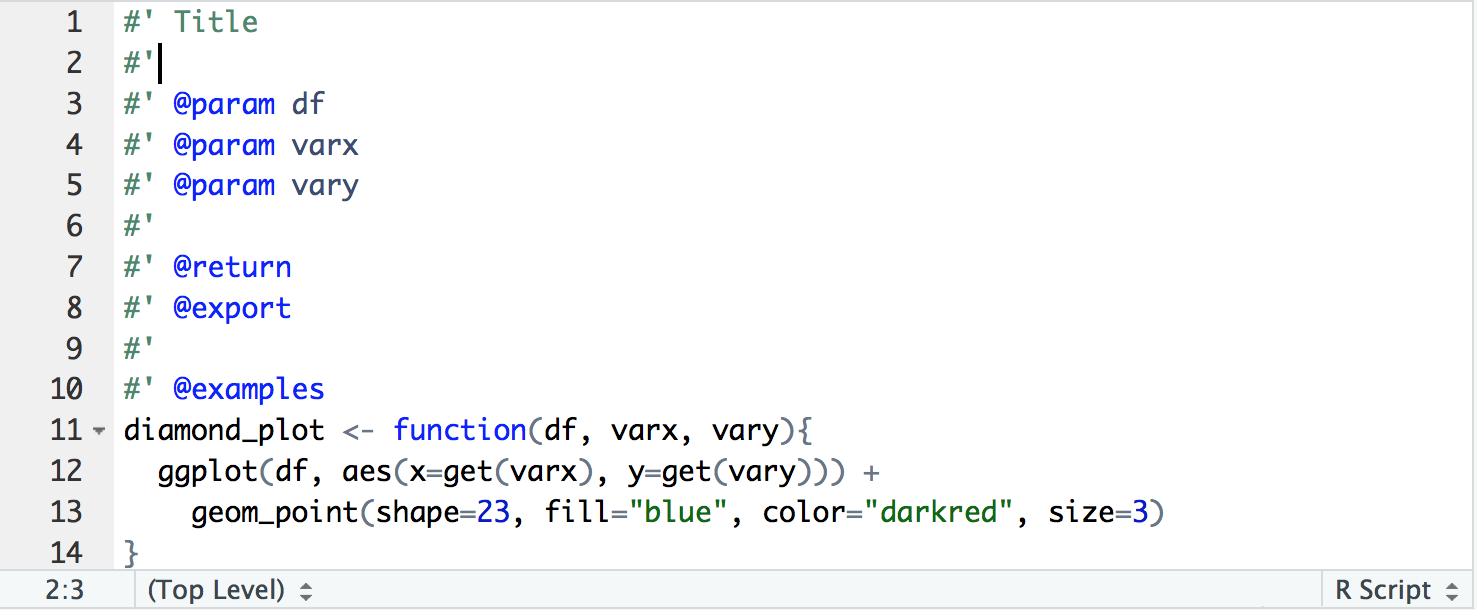Click the @param tag before df
The width and height of the screenshot is (1477, 610).
224,104
